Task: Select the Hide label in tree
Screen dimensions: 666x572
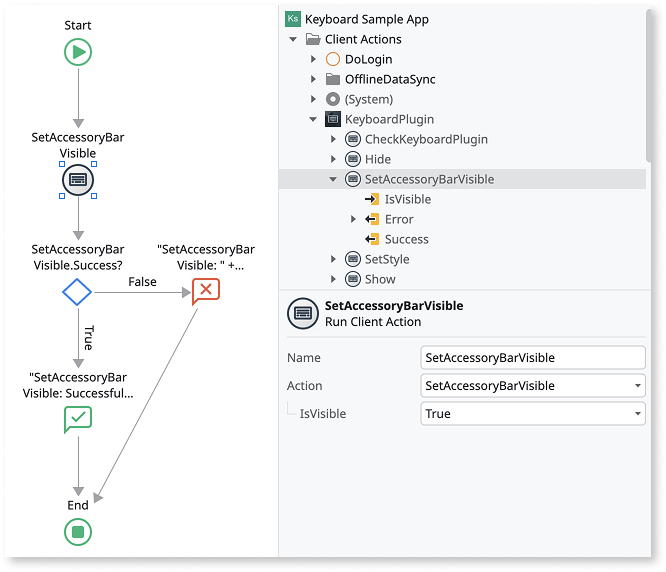Action: pos(378,159)
